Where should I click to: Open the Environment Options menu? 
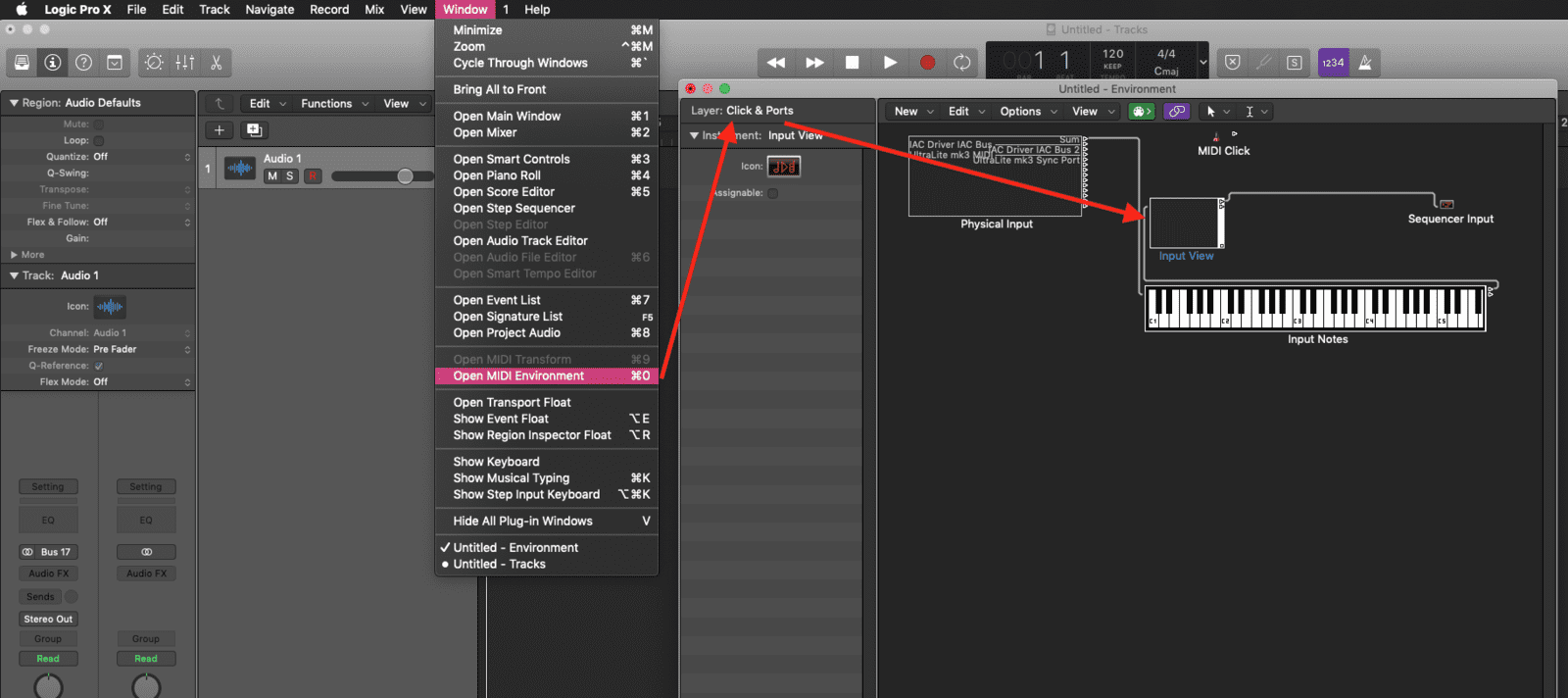pyautogui.click(x=1028, y=112)
